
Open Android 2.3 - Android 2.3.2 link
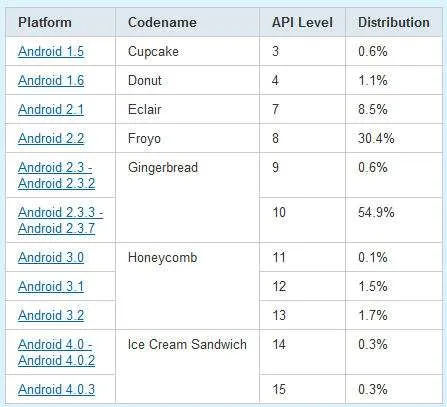[57, 175]
